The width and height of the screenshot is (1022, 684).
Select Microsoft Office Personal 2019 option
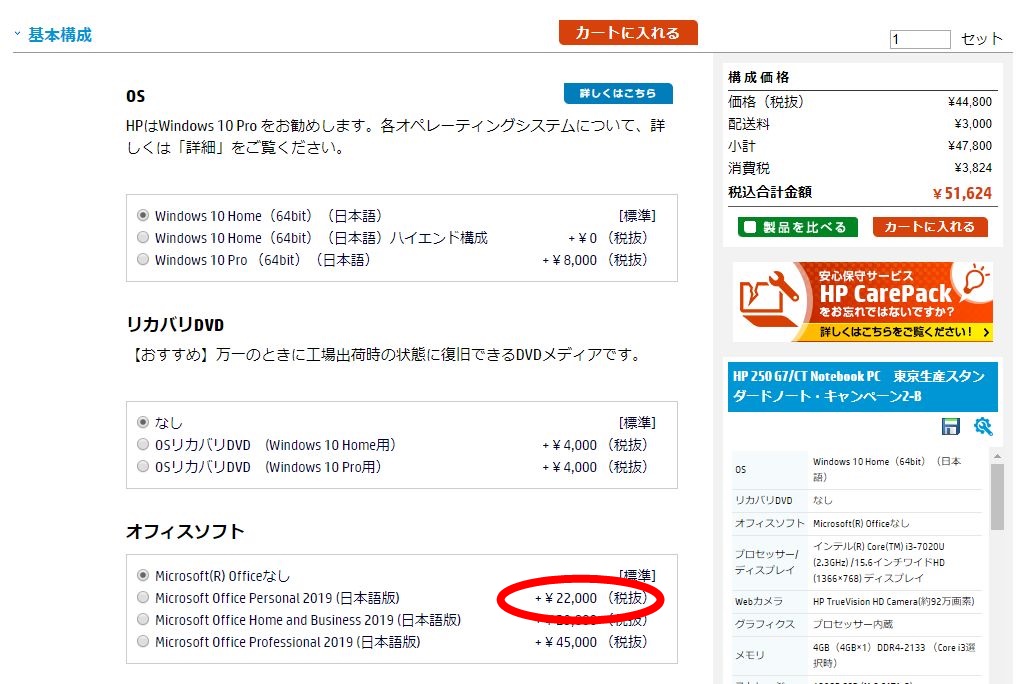(143, 598)
